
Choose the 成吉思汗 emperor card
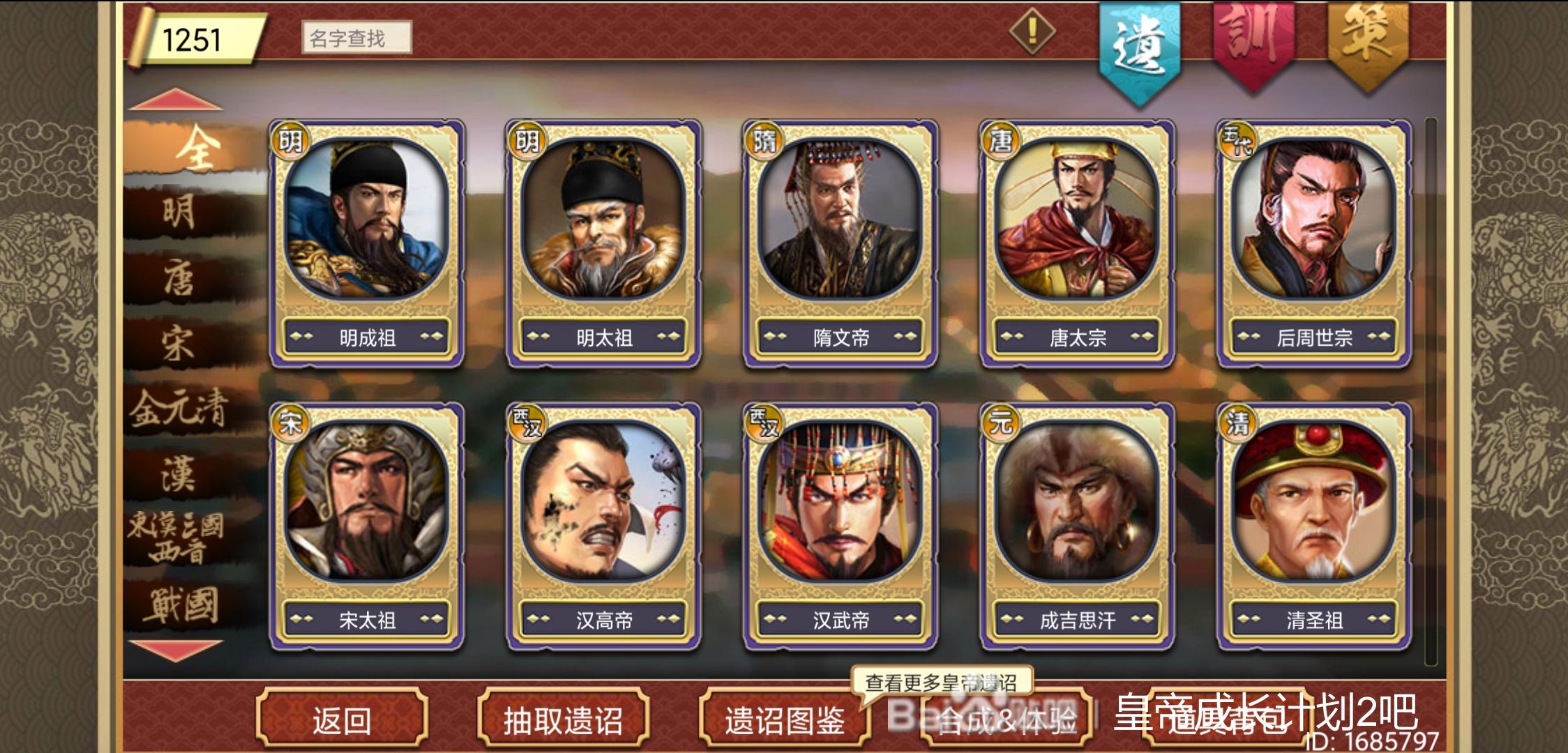pyautogui.click(x=1077, y=526)
